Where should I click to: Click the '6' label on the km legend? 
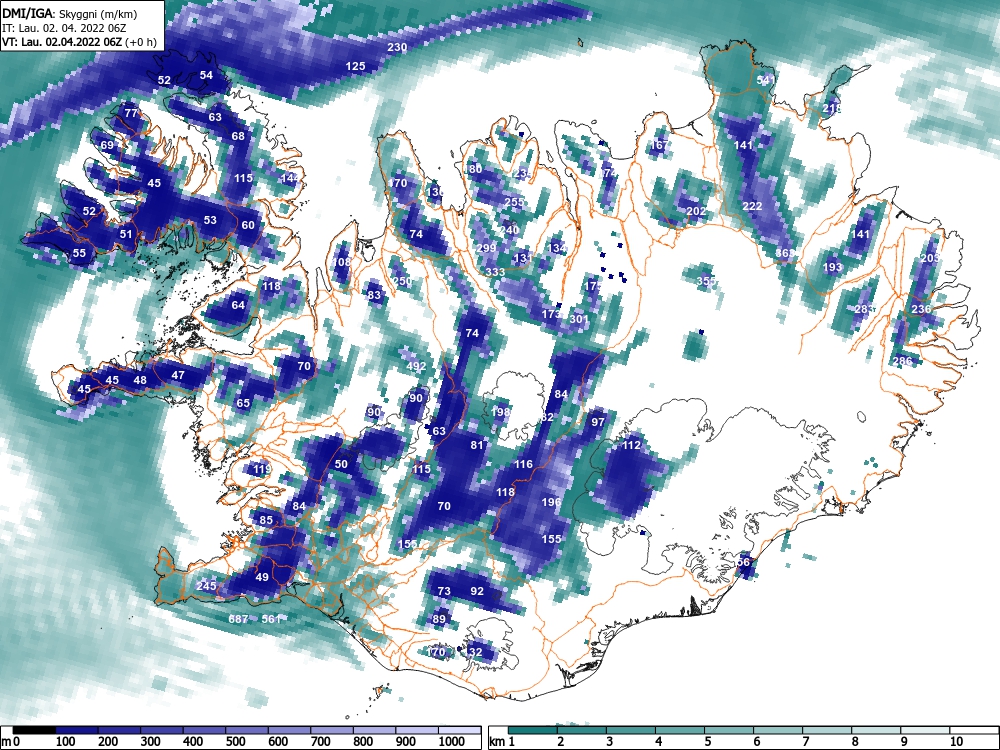[757, 742]
